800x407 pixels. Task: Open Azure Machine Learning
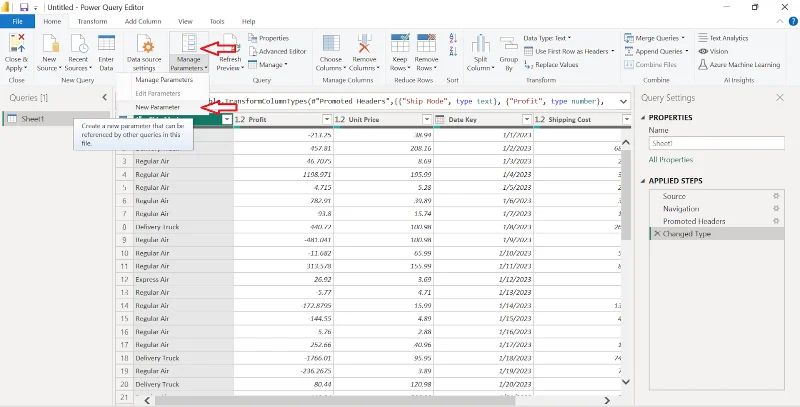[739, 65]
